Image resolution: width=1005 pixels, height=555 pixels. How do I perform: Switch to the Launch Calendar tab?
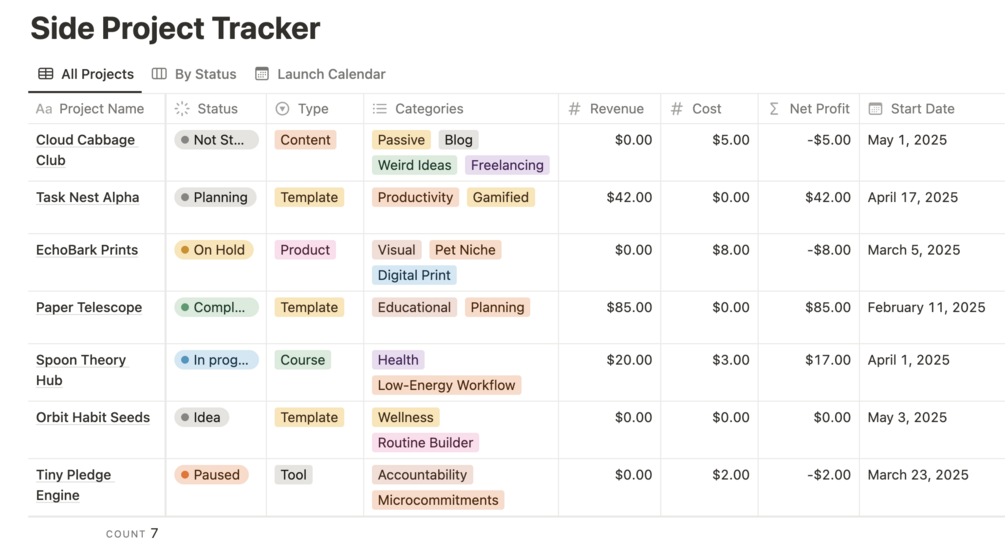coord(331,74)
